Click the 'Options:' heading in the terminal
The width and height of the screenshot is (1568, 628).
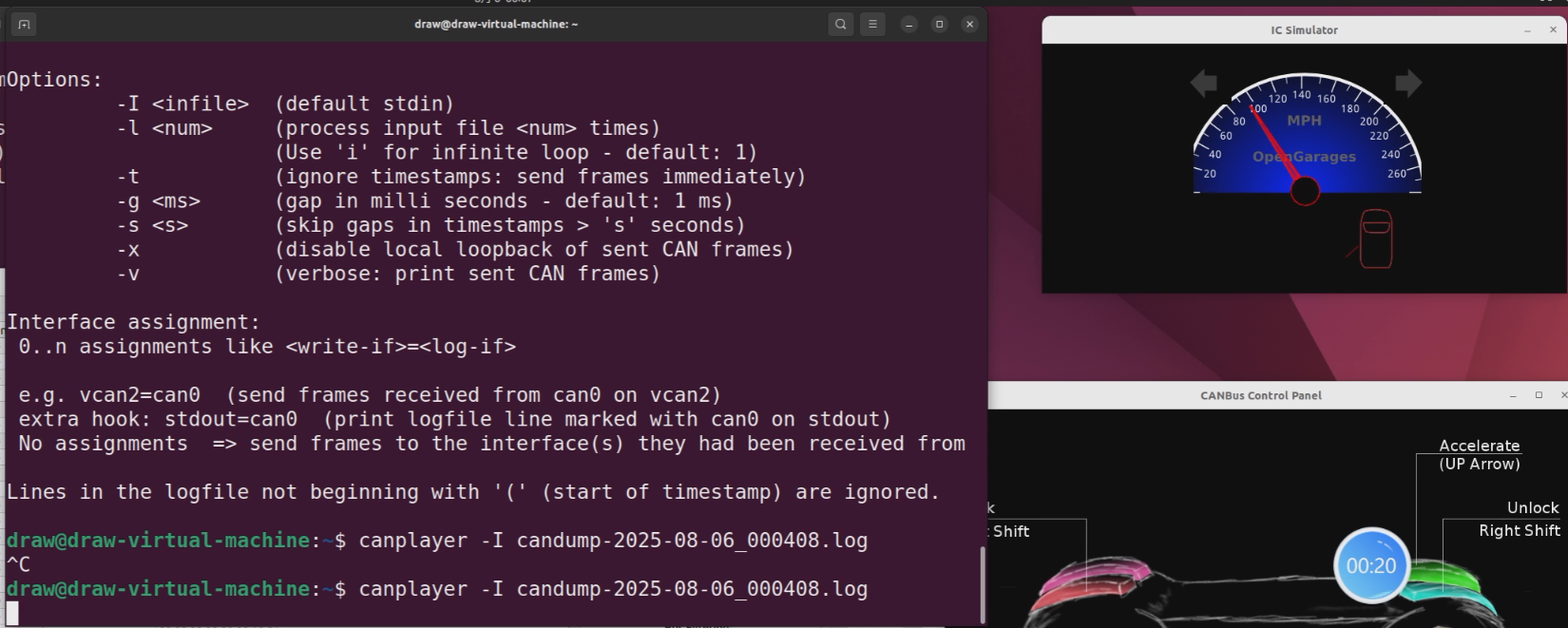point(54,80)
